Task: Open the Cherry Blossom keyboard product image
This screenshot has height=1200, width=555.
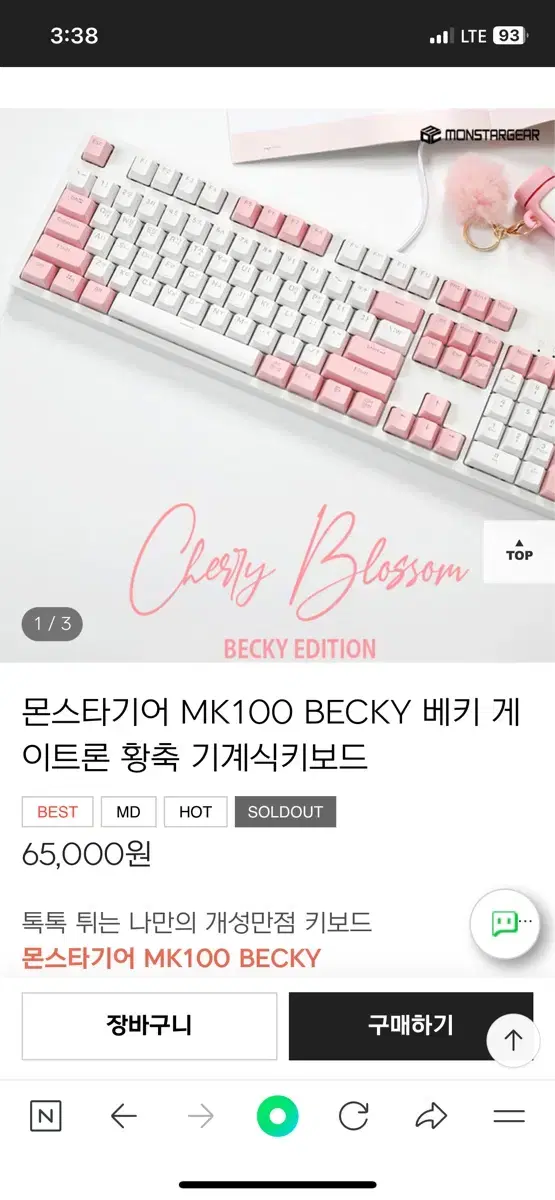Action: click(277, 385)
